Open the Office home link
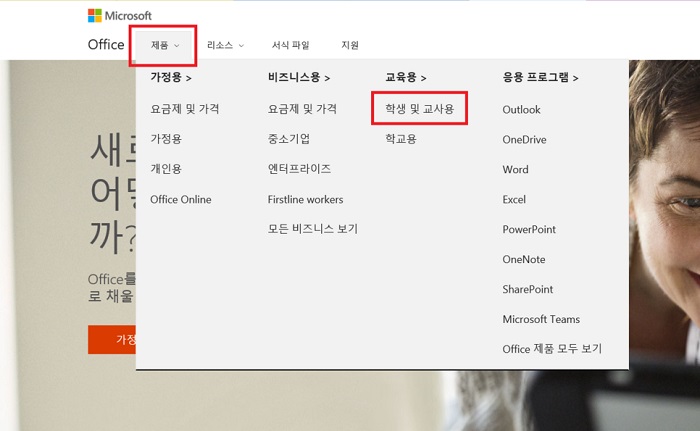This screenshot has height=431, width=700. 106,45
